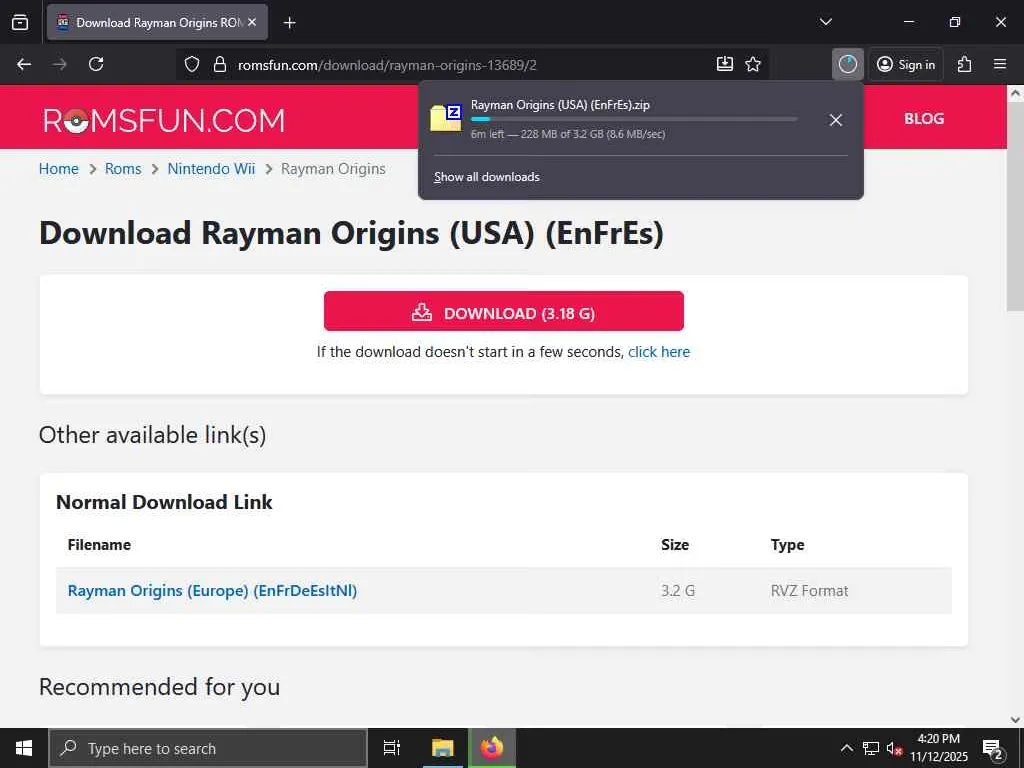
Task: Show hidden system tray icons chevron
Action: click(x=846, y=748)
